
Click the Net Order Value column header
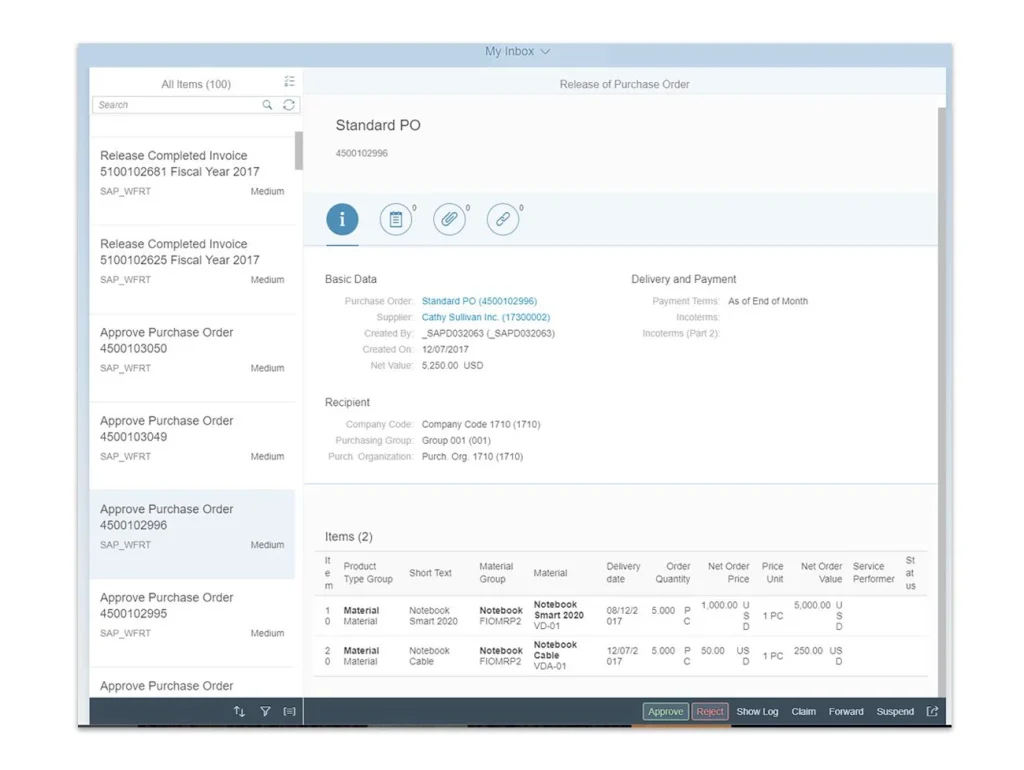(821, 573)
